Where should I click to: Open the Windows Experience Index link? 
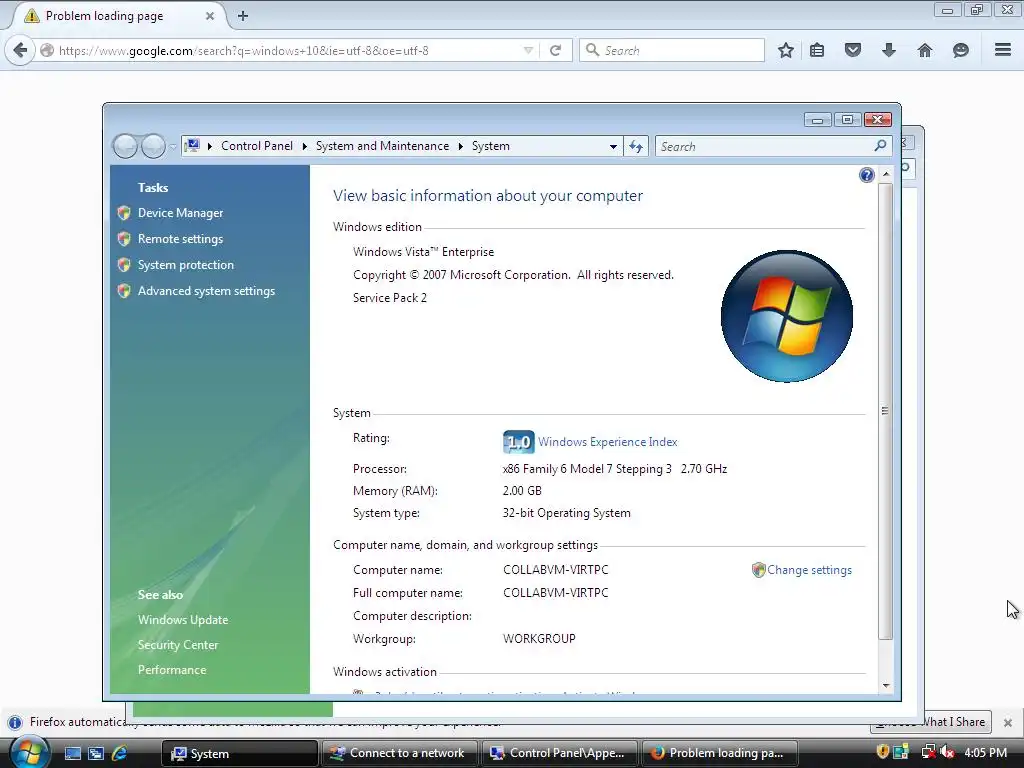point(607,442)
